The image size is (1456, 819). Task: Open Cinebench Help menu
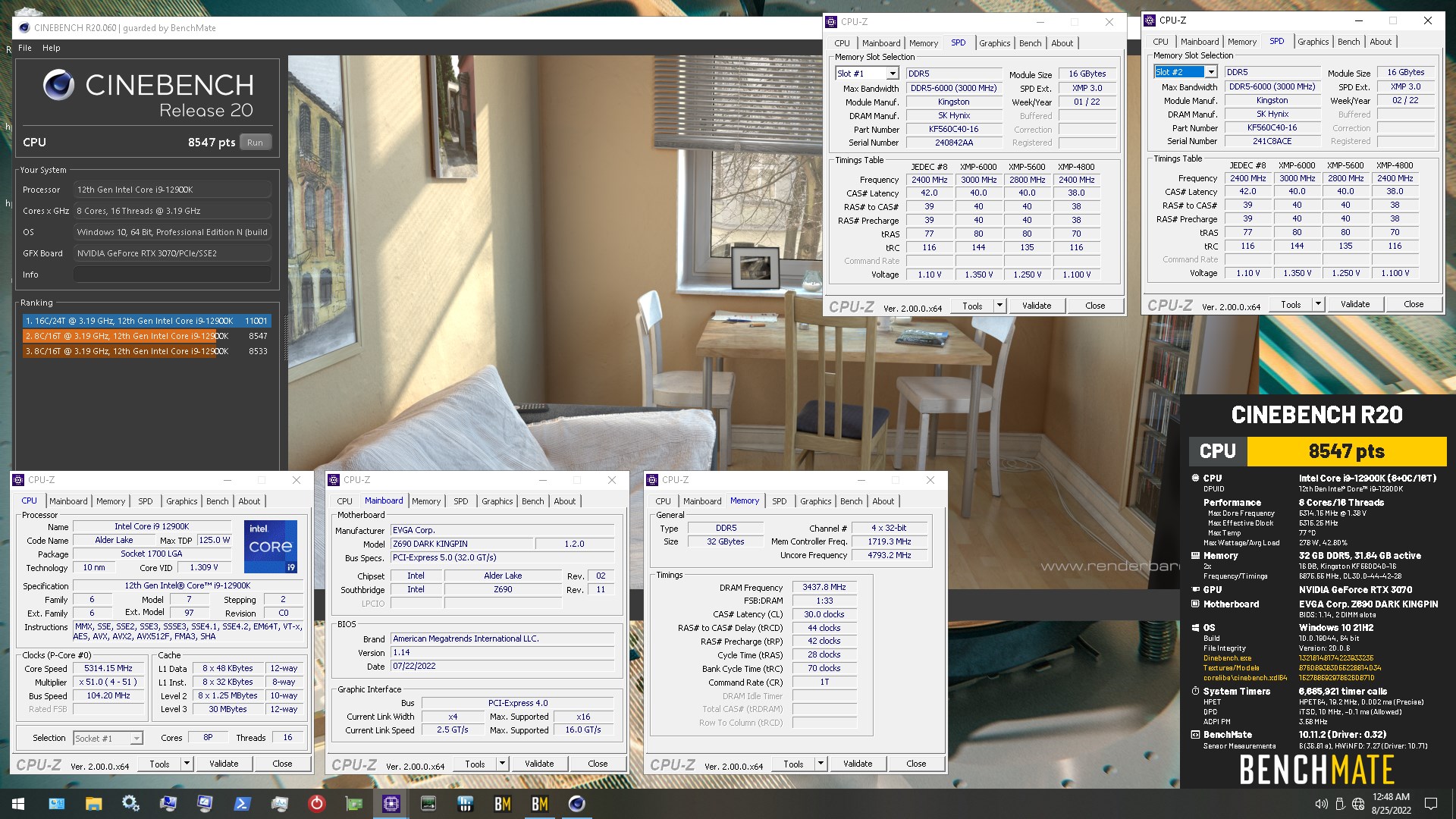[x=52, y=48]
